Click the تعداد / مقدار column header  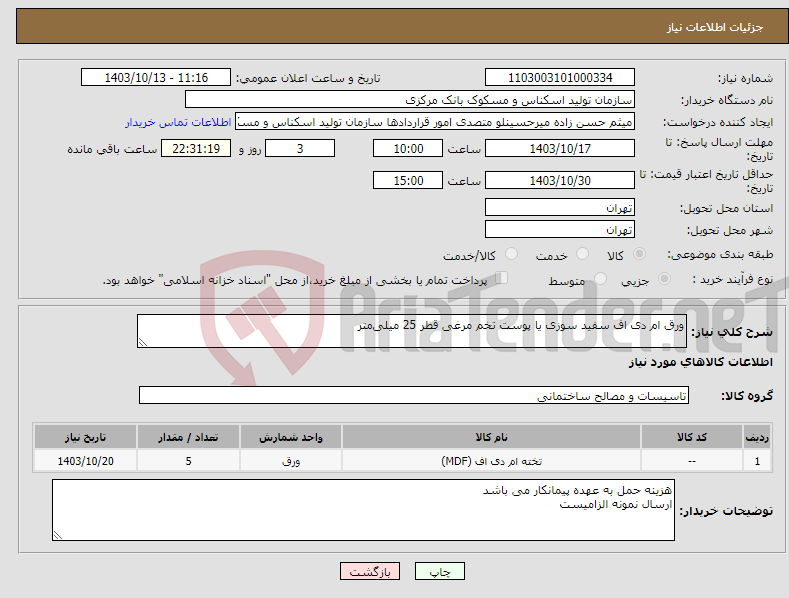[188, 437]
